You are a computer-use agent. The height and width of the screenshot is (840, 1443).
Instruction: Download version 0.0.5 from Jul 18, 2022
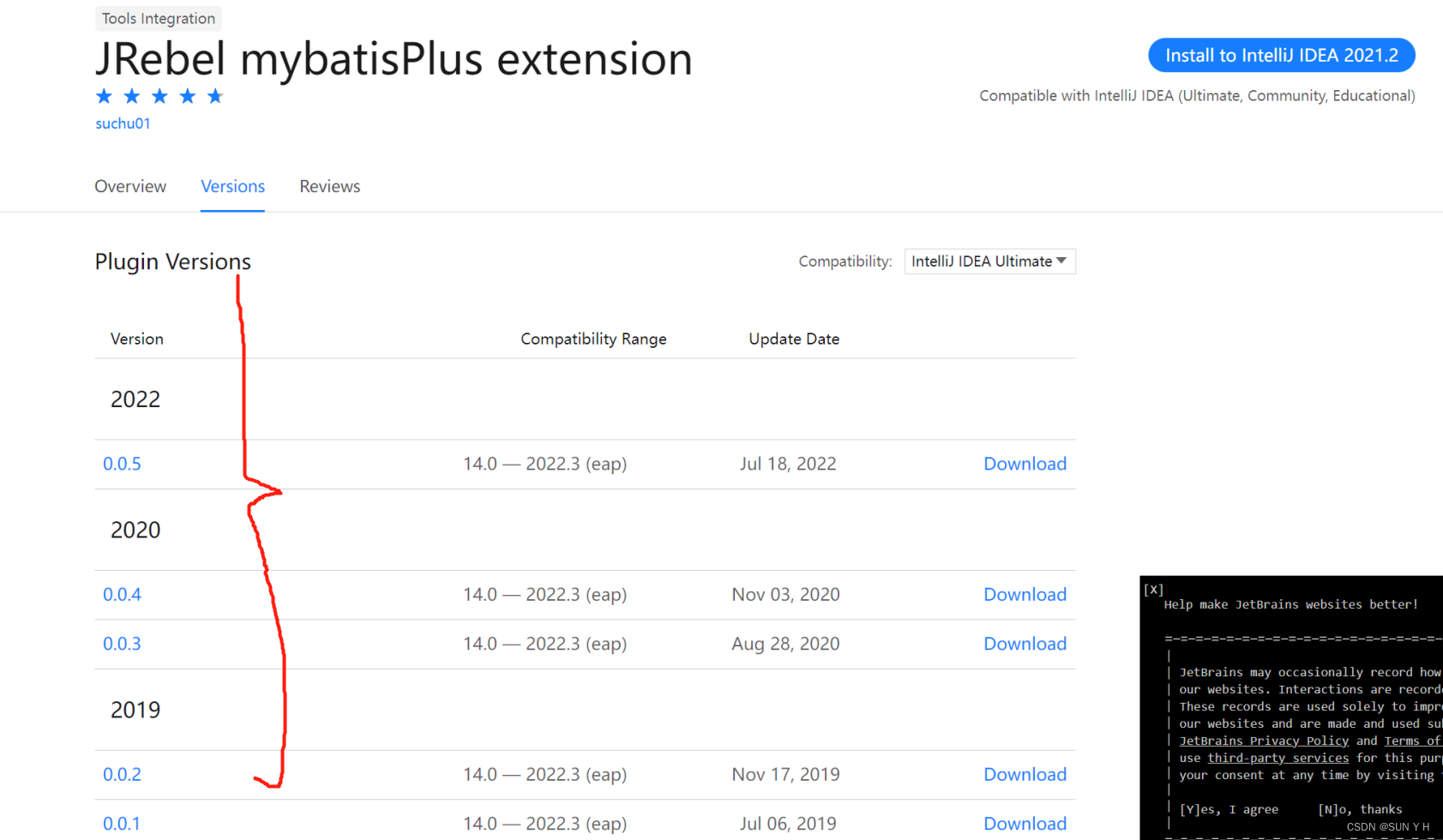(1025, 464)
